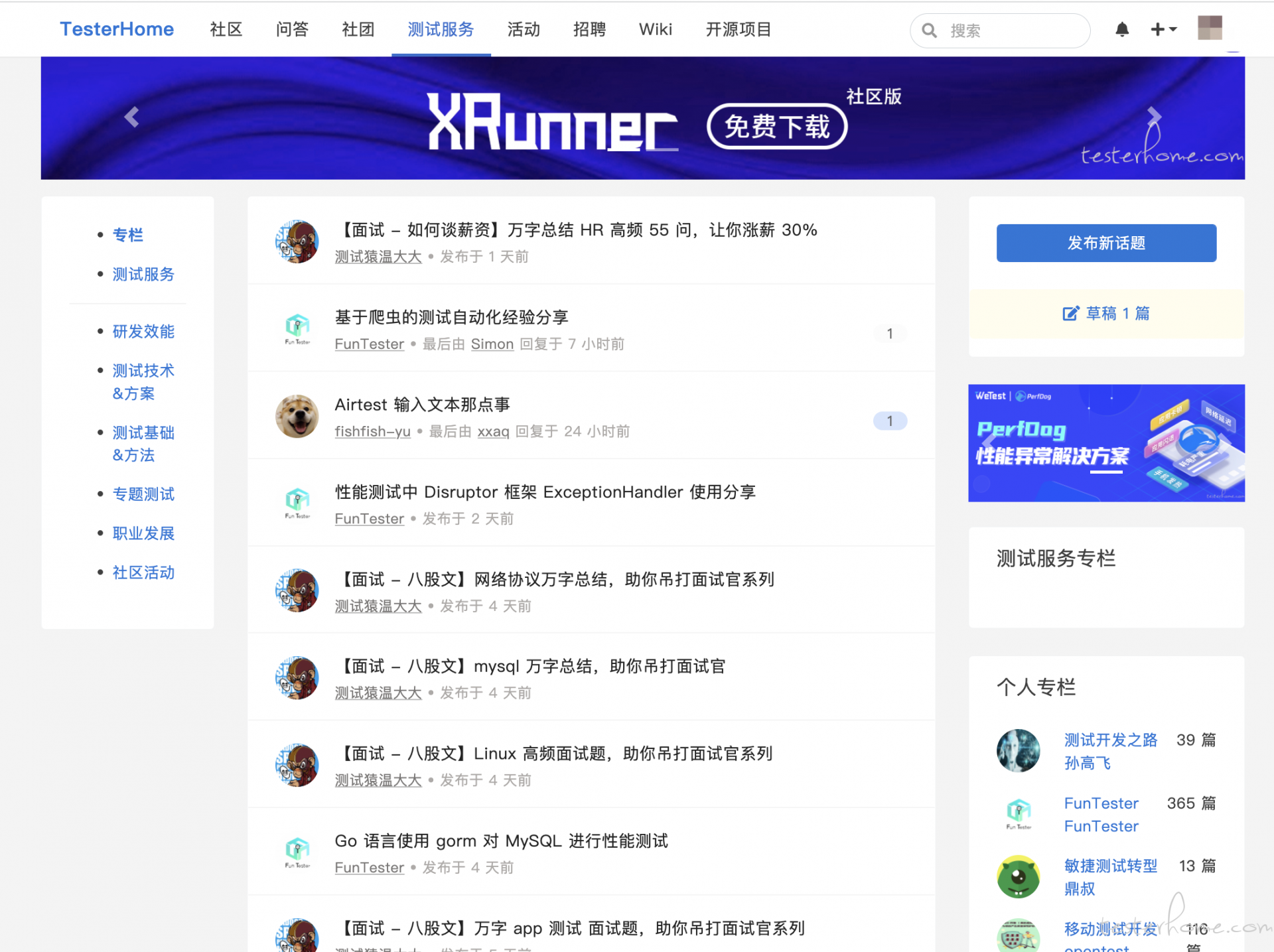
Task: Click FunTester avatar in 个人专栏
Action: [1018, 814]
